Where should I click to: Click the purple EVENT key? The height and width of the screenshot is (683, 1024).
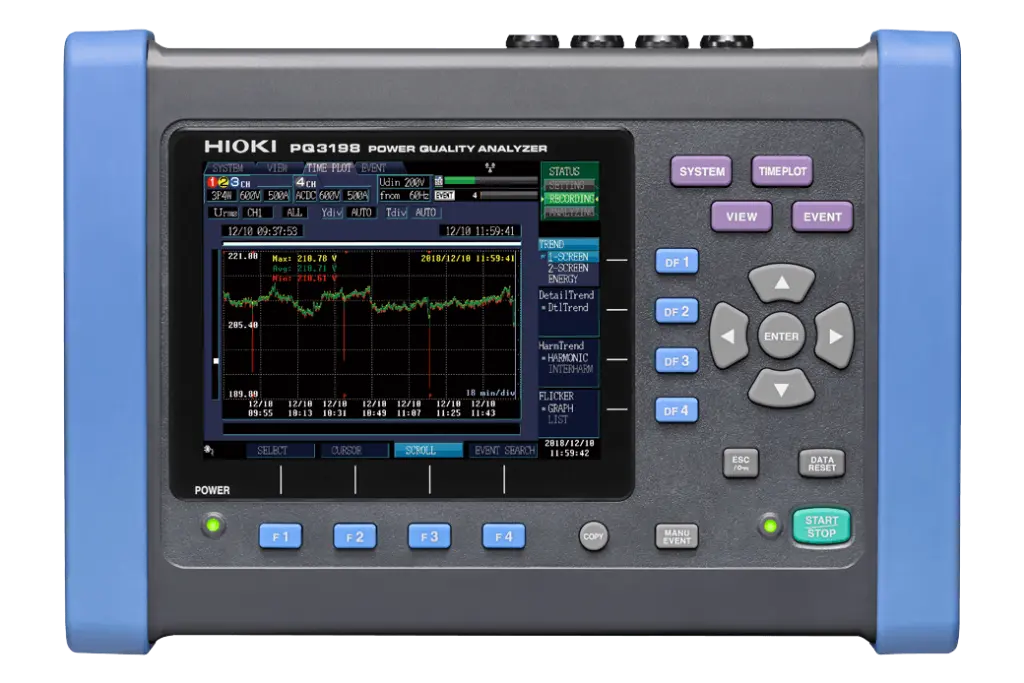click(822, 217)
